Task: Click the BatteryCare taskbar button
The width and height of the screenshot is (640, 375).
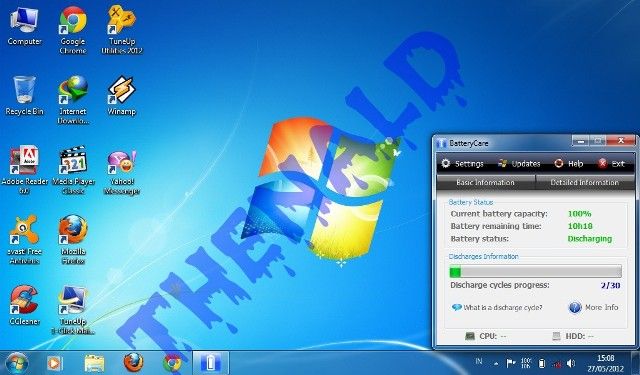Action: pyautogui.click(x=211, y=363)
